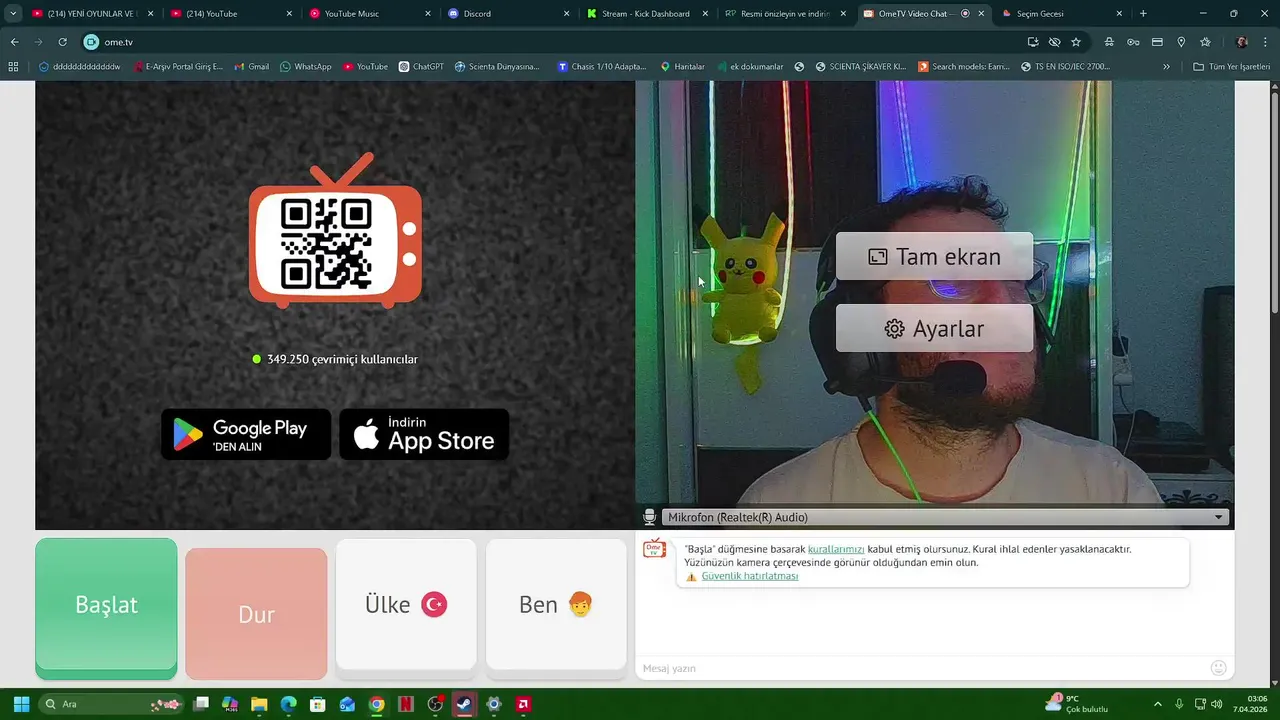This screenshot has height=720, width=1280.
Task: Open the WhatsApp bookmark
Action: (306, 67)
